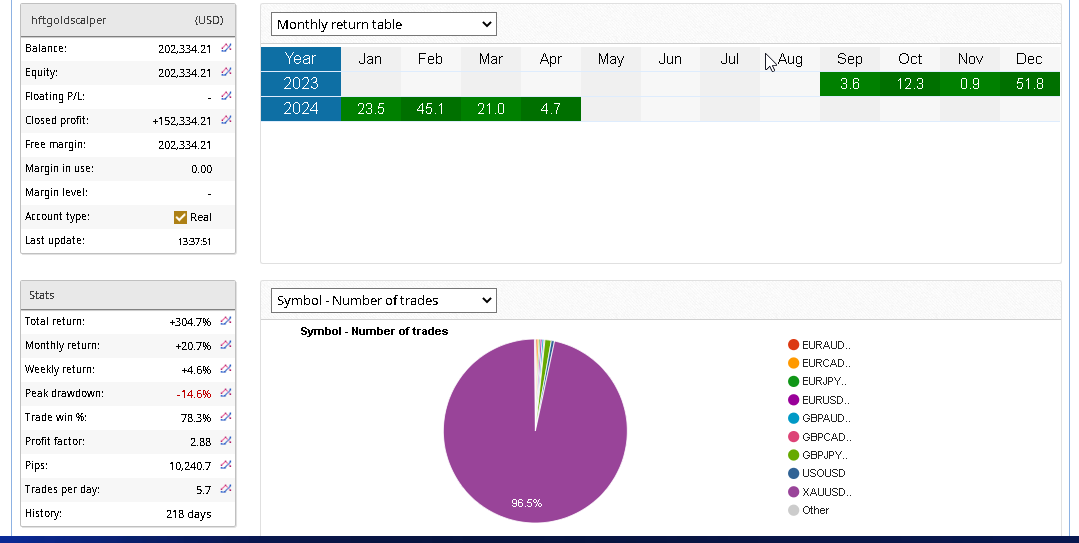This screenshot has width=1079, height=543.
Task: Click the Year column header
Action: (x=300, y=59)
